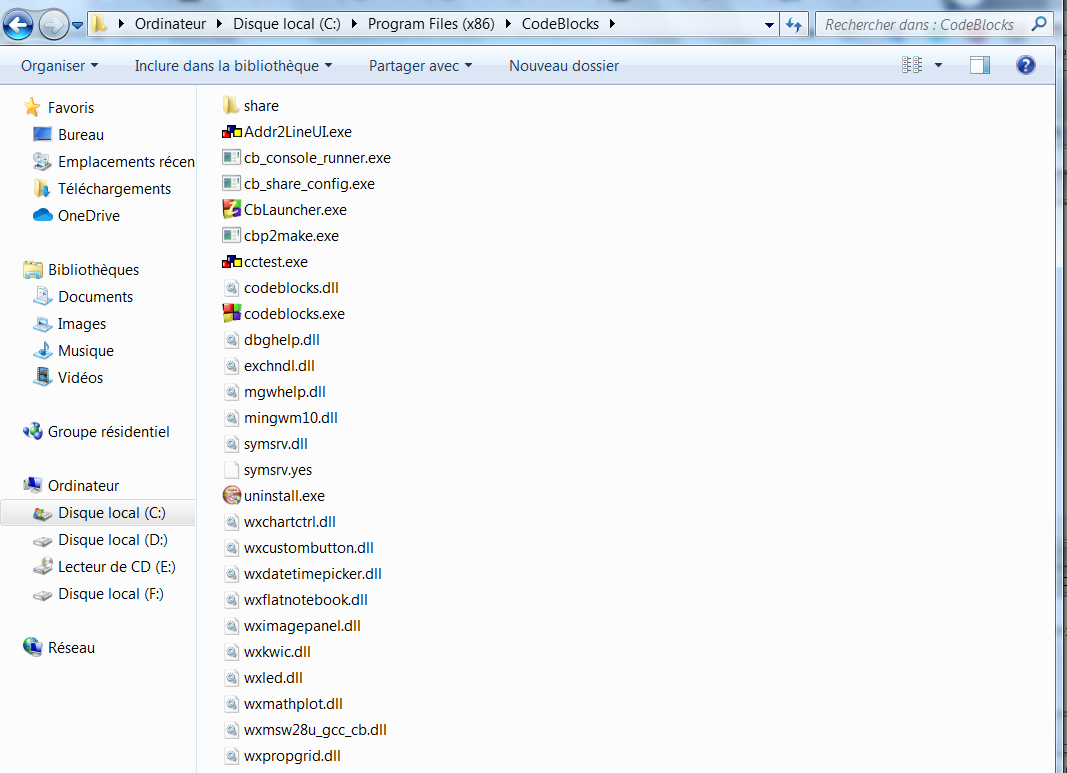Open Téléchargements in Favoris
Viewport: 1067px width, 773px height.
tap(114, 189)
